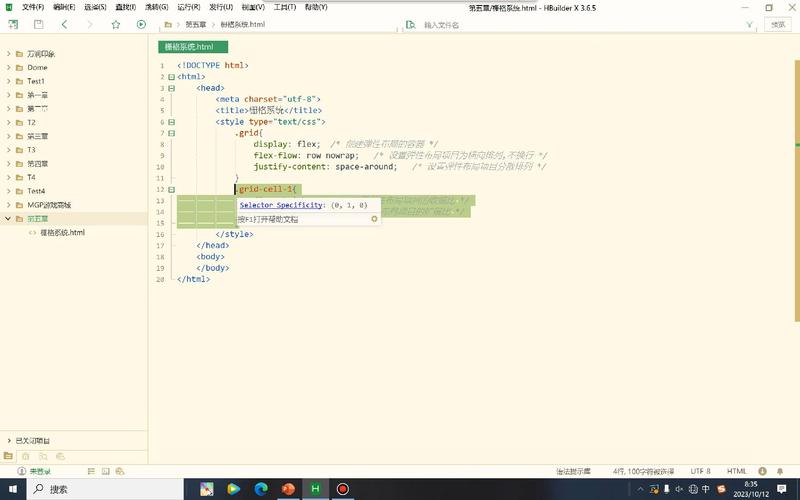Expand the 已关闭项目 section

(x=9, y=440)
